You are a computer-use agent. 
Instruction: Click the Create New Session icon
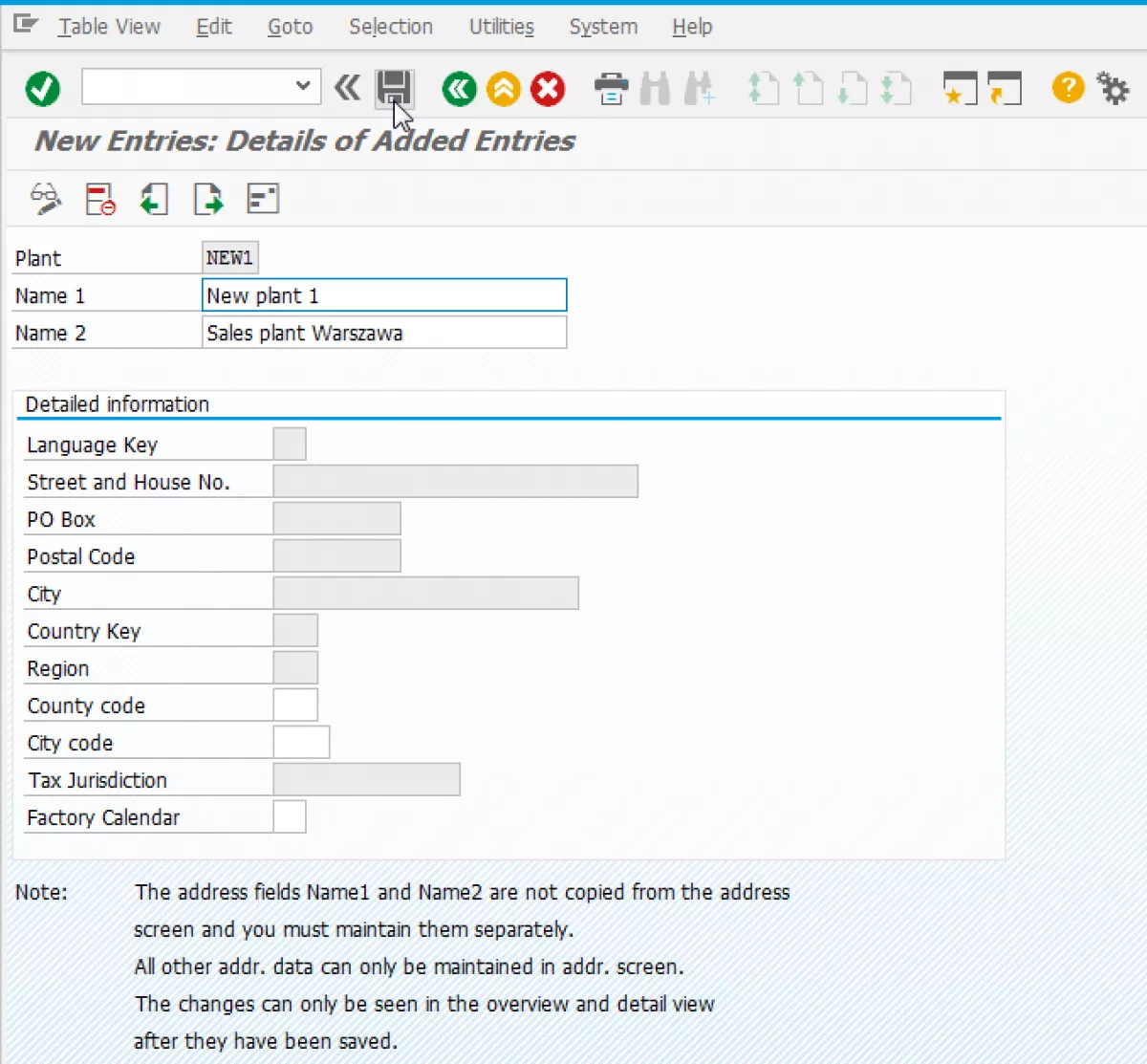point(960,89)
